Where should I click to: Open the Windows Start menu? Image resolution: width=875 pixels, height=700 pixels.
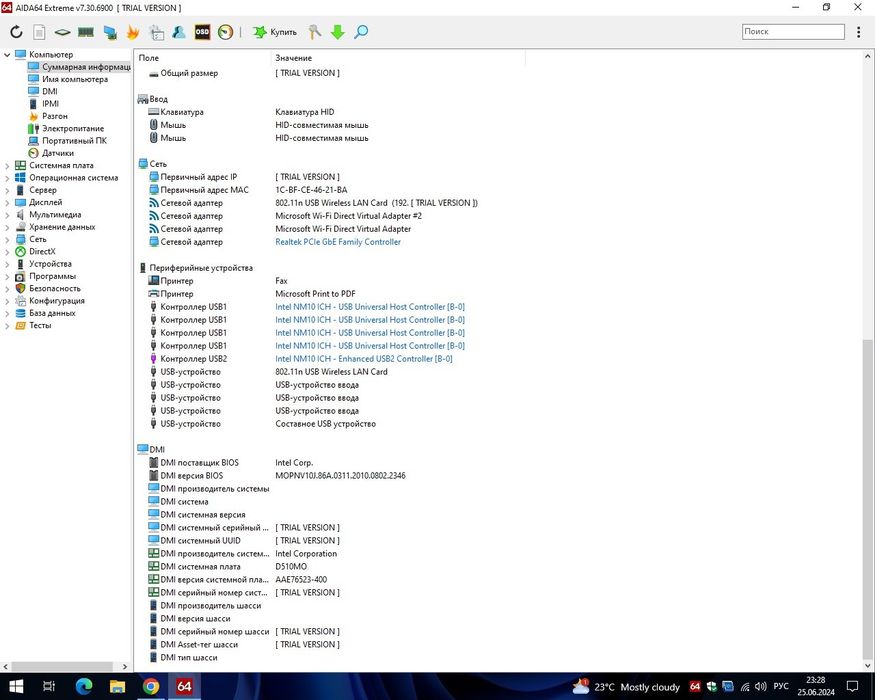pos(16,686)
